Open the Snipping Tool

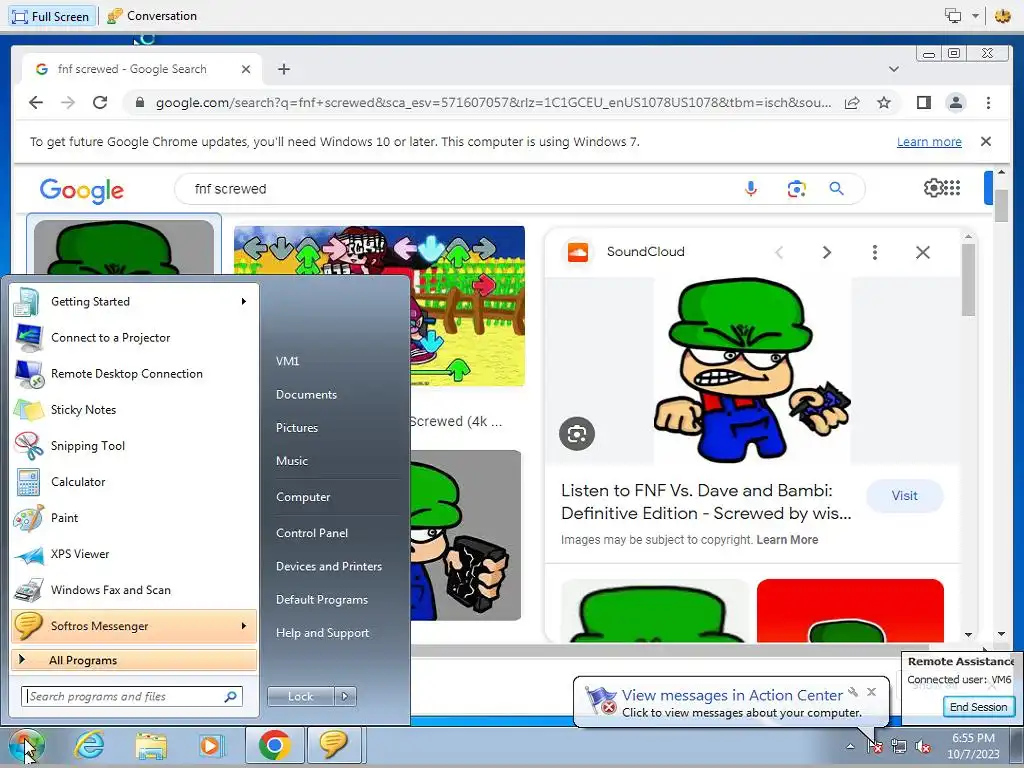(134, 445)
